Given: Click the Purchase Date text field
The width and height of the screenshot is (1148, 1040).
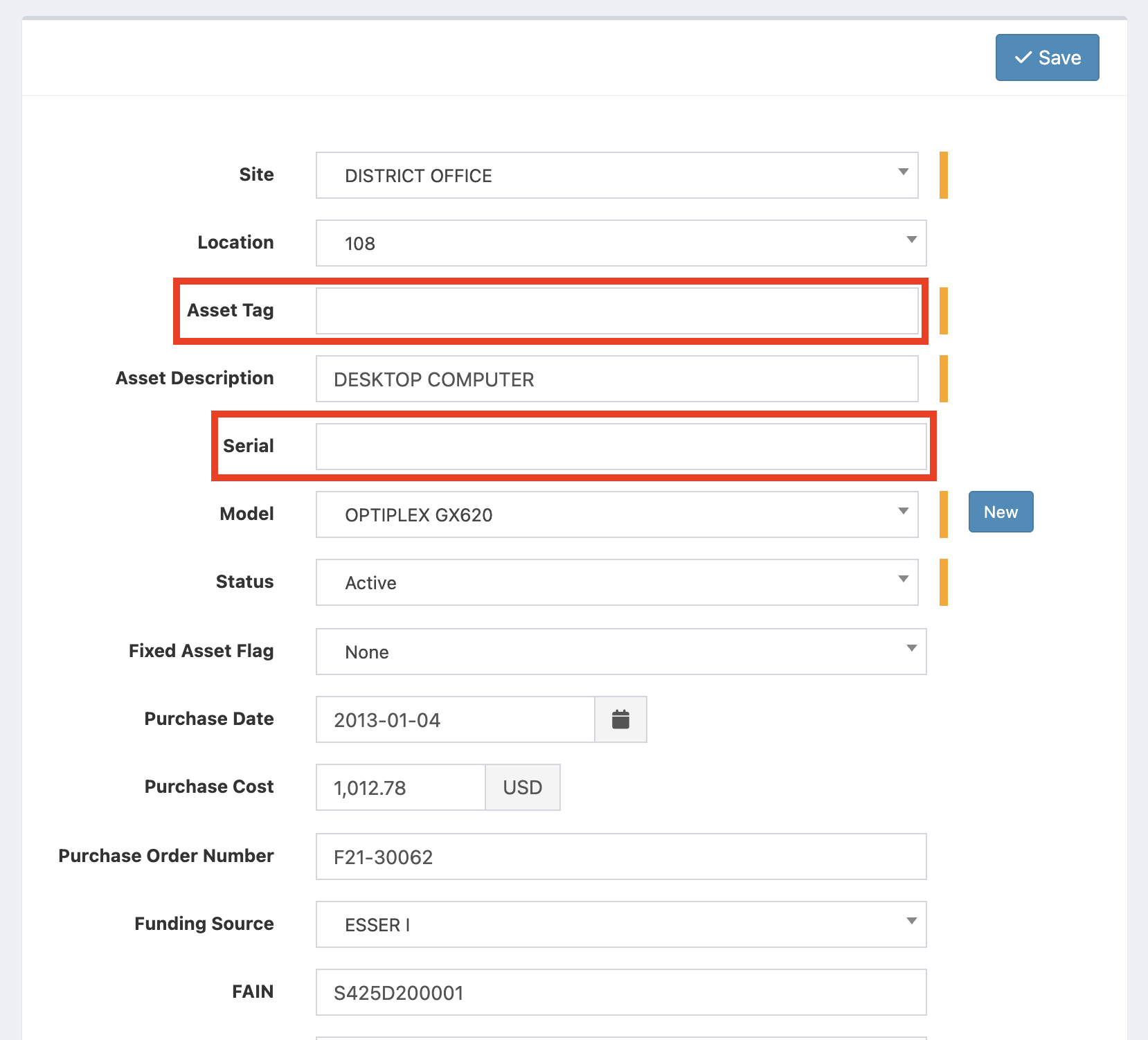Looking at the screenshot, I should (x=455, y=719).
